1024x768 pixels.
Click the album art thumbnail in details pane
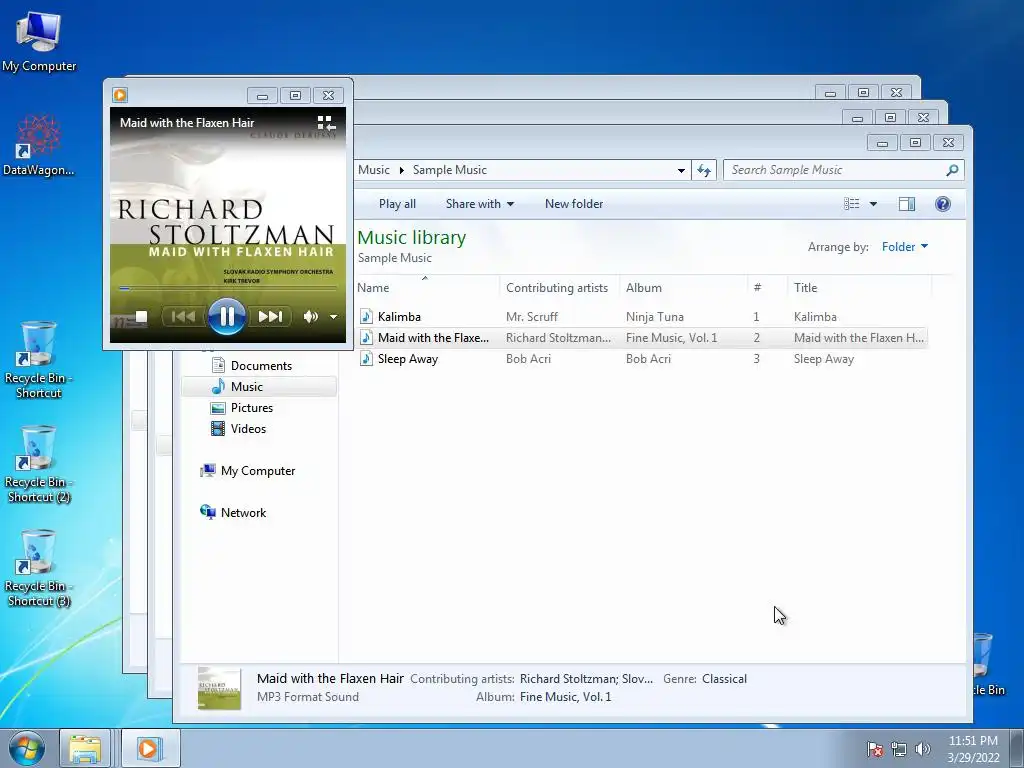coord(219,688)
